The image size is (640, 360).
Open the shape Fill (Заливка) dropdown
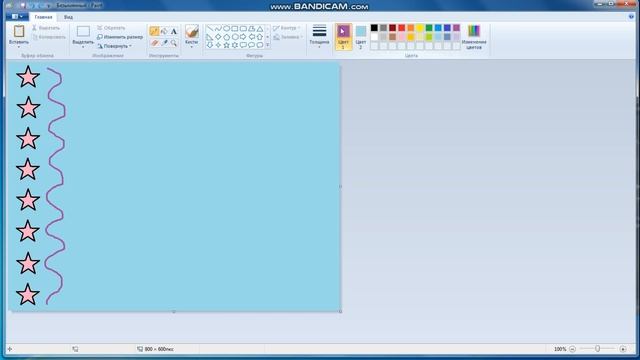click(288, 37)
